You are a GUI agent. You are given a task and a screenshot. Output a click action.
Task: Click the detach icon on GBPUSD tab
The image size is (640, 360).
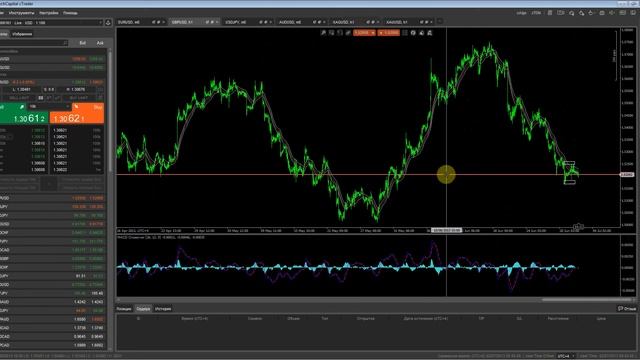207,22
